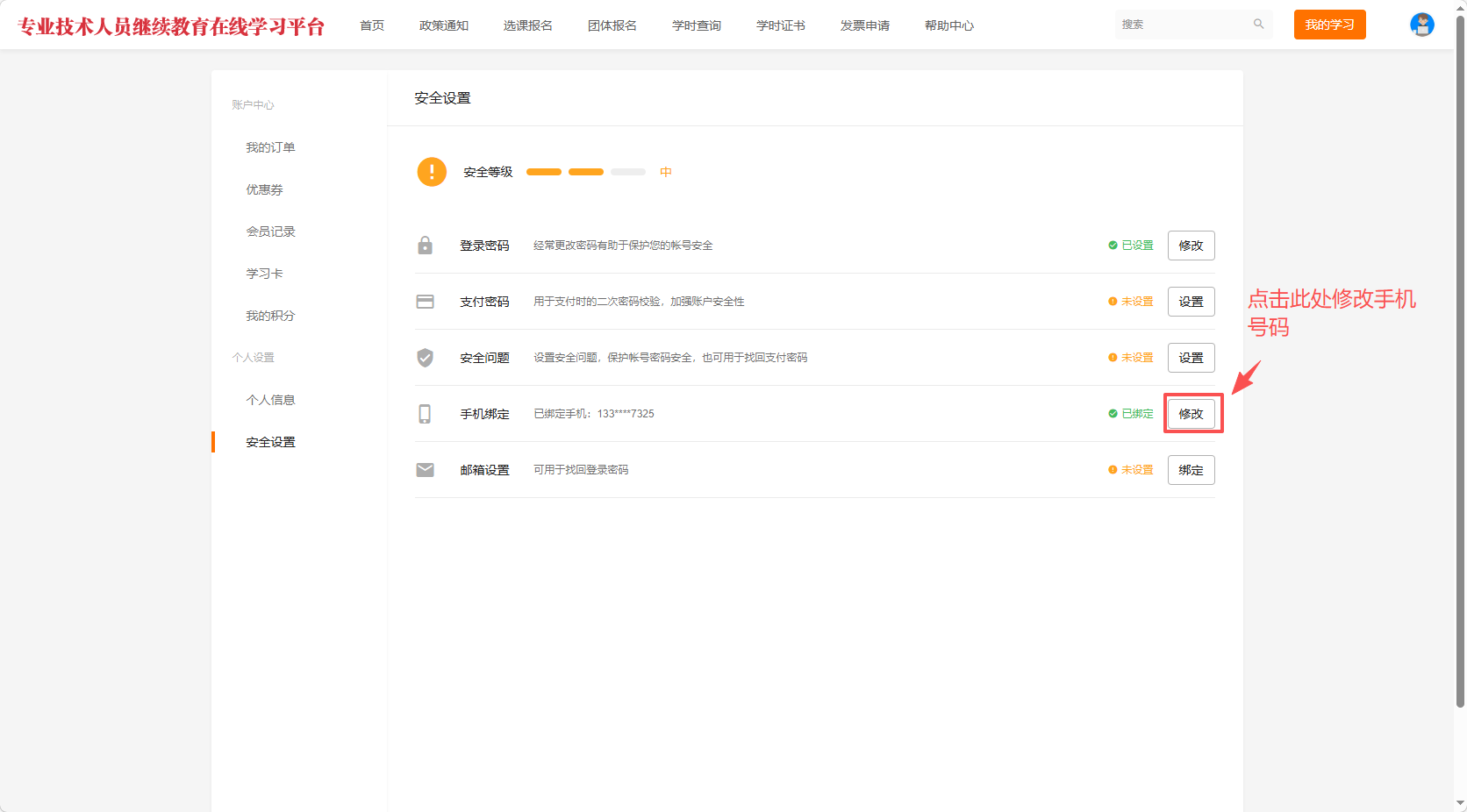
Task: Click the security level progress bar
Action: point(585,172)
